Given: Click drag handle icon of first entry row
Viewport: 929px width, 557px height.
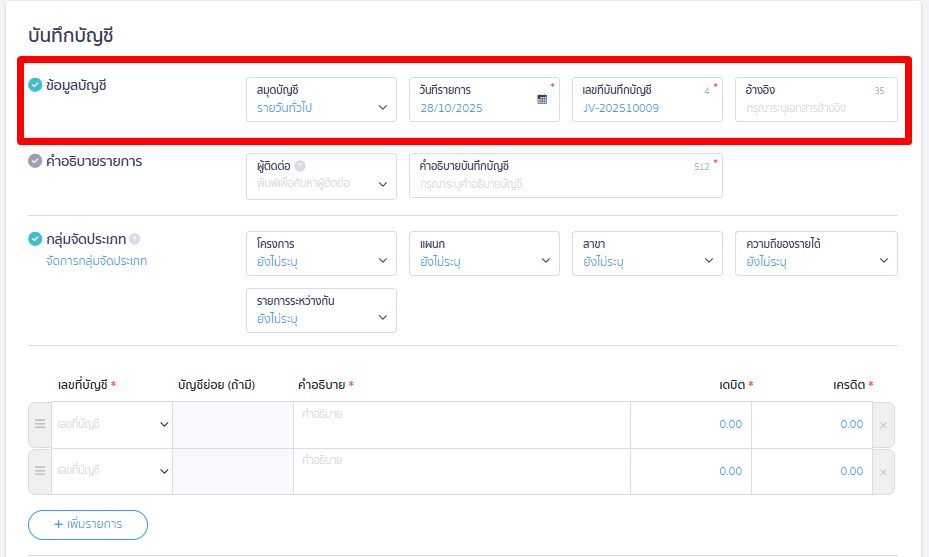Looking at the screenshot, I should pyautogui.click(x=40, y=424).
